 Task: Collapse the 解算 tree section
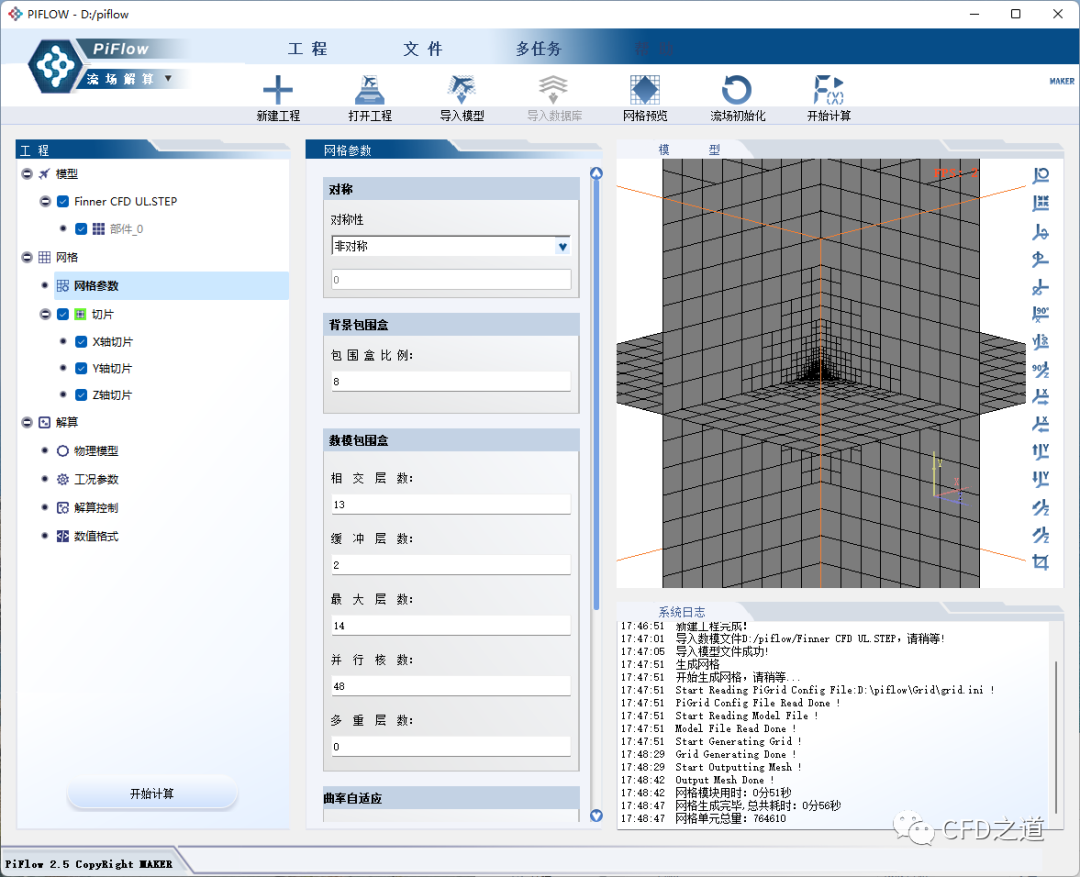(x=26, y=423)
